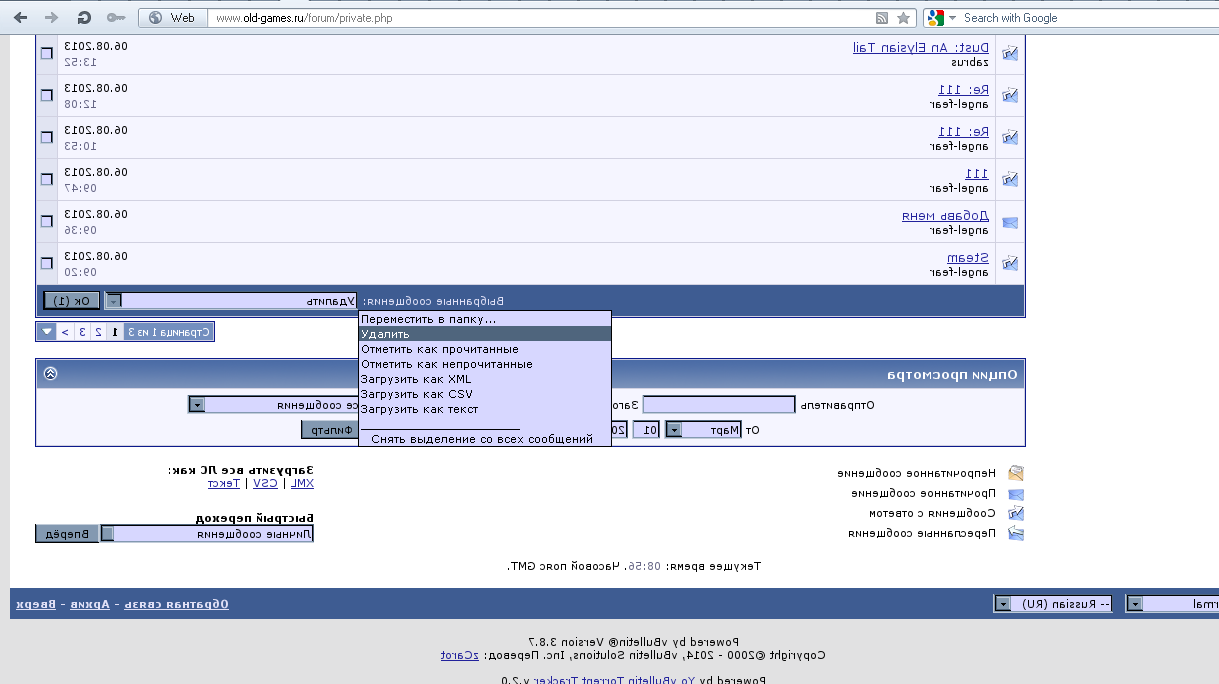Open the message-type filter dropdown in Опции просмотра

click(x=197, y=405)
